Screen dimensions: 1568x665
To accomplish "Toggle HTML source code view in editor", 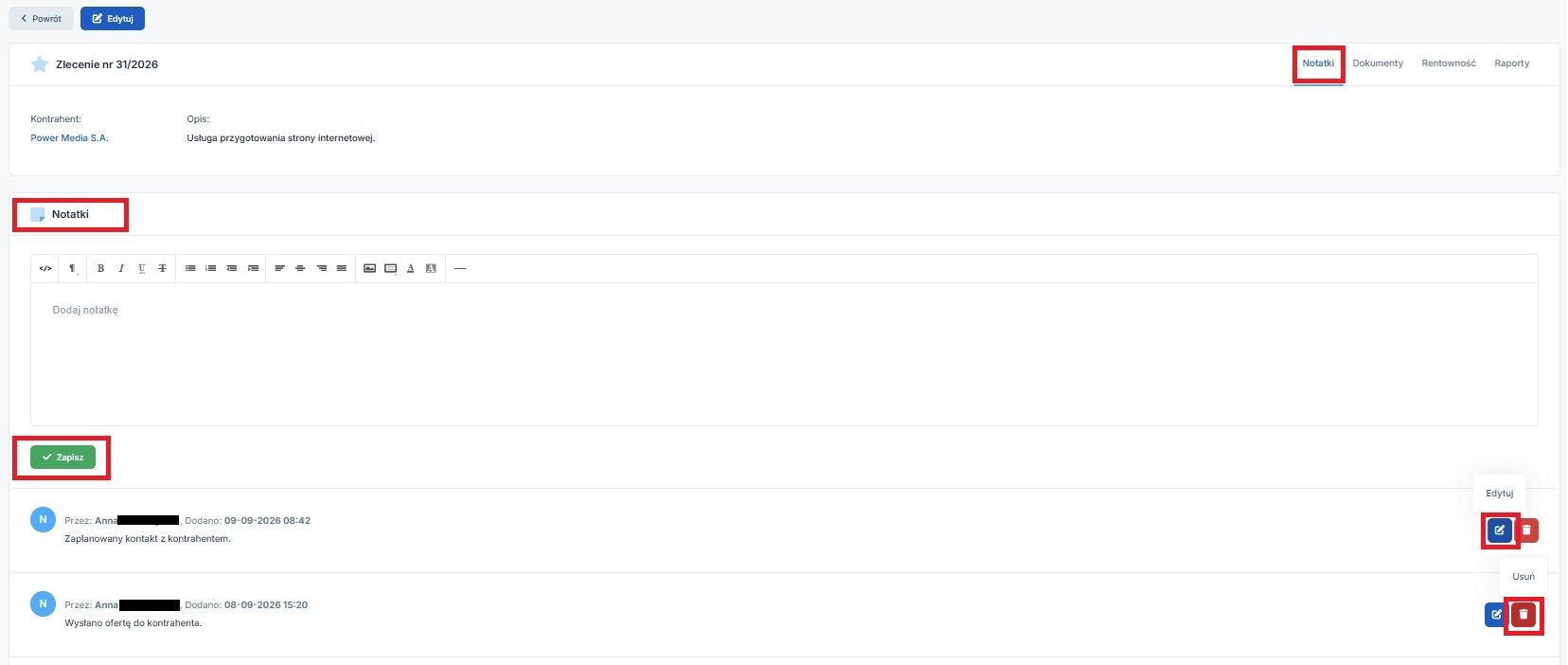I will [x=45, y=269].
